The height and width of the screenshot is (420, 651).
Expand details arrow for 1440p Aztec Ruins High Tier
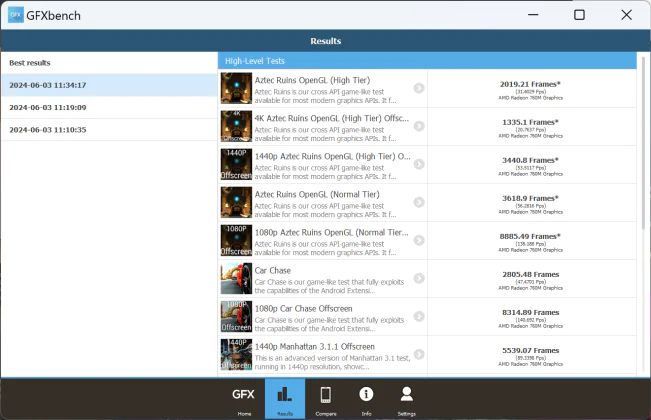pos(419,164)
